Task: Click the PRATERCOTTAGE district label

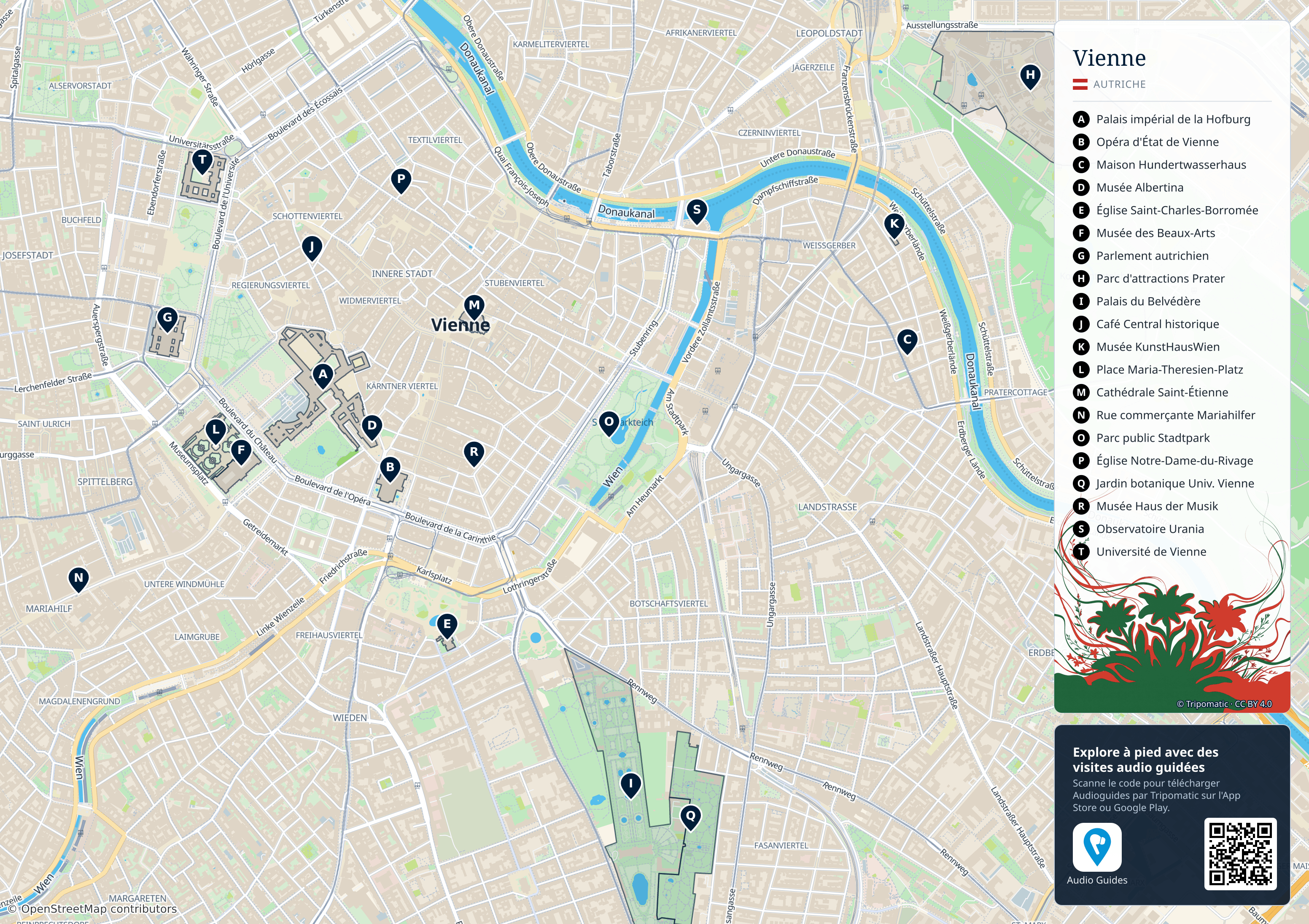Action: (1015, 392)
